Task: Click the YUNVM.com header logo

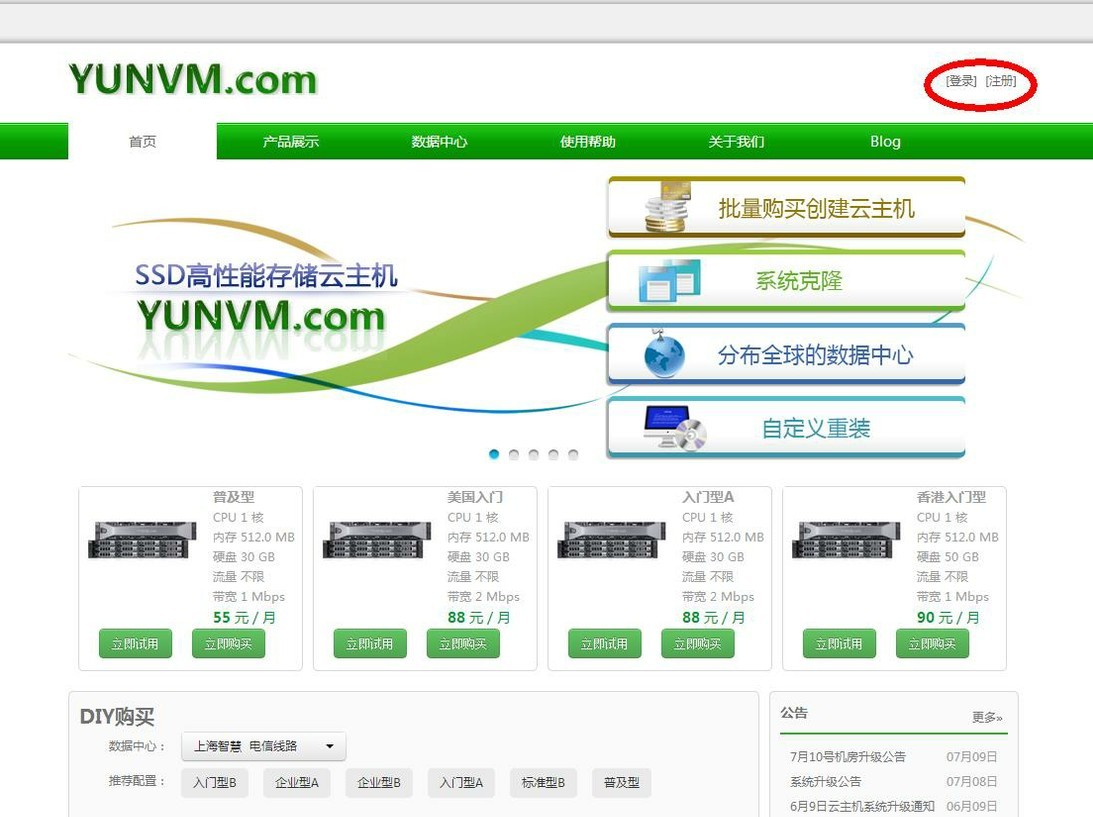Action: coord(193,79)
